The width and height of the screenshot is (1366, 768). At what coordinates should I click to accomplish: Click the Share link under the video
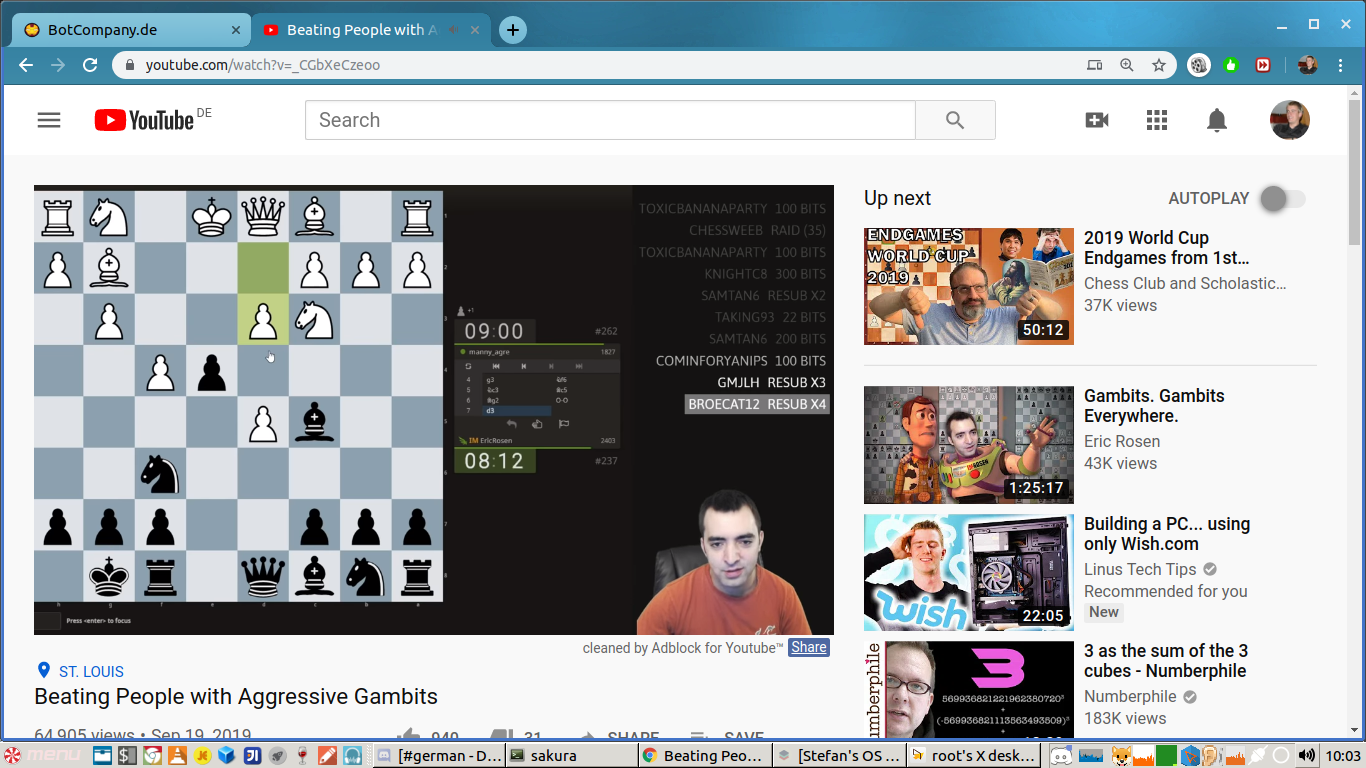(x=808, y=647)
